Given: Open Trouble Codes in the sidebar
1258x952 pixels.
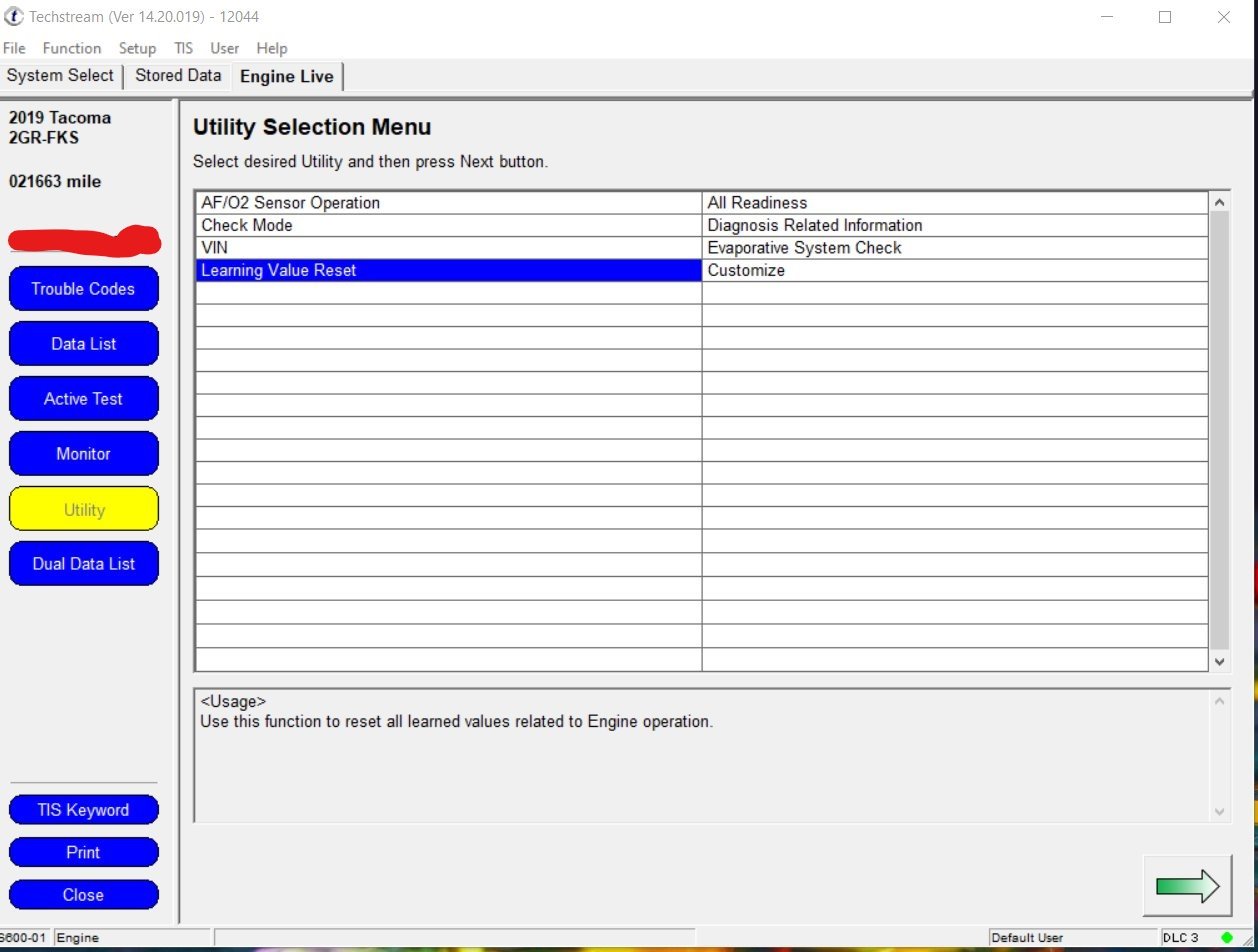Looking at the screenshot, I should 83,289.
